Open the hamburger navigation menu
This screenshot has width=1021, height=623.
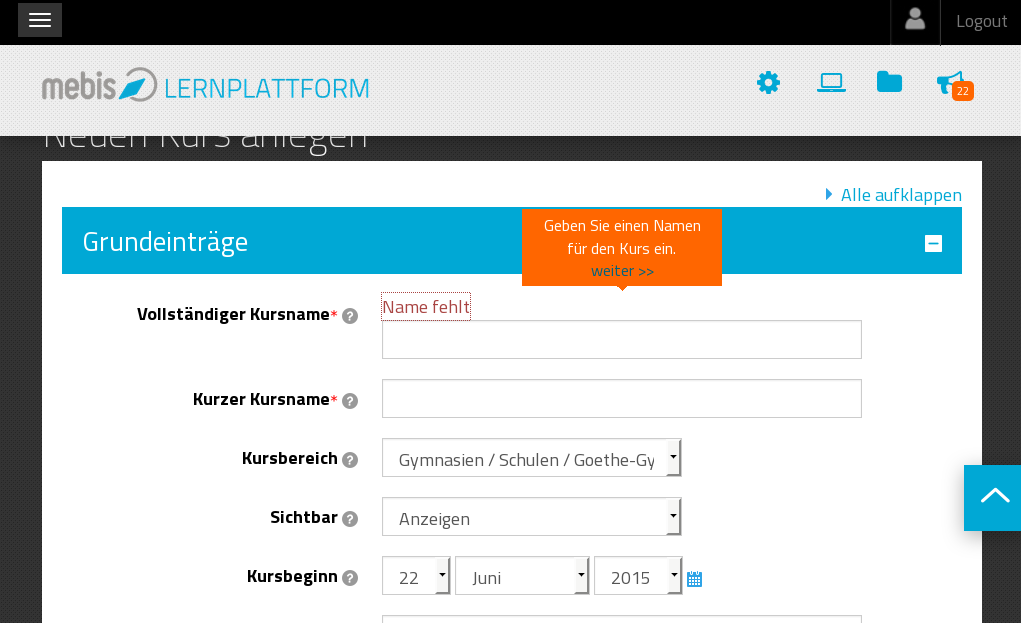(x=40, y=20)
